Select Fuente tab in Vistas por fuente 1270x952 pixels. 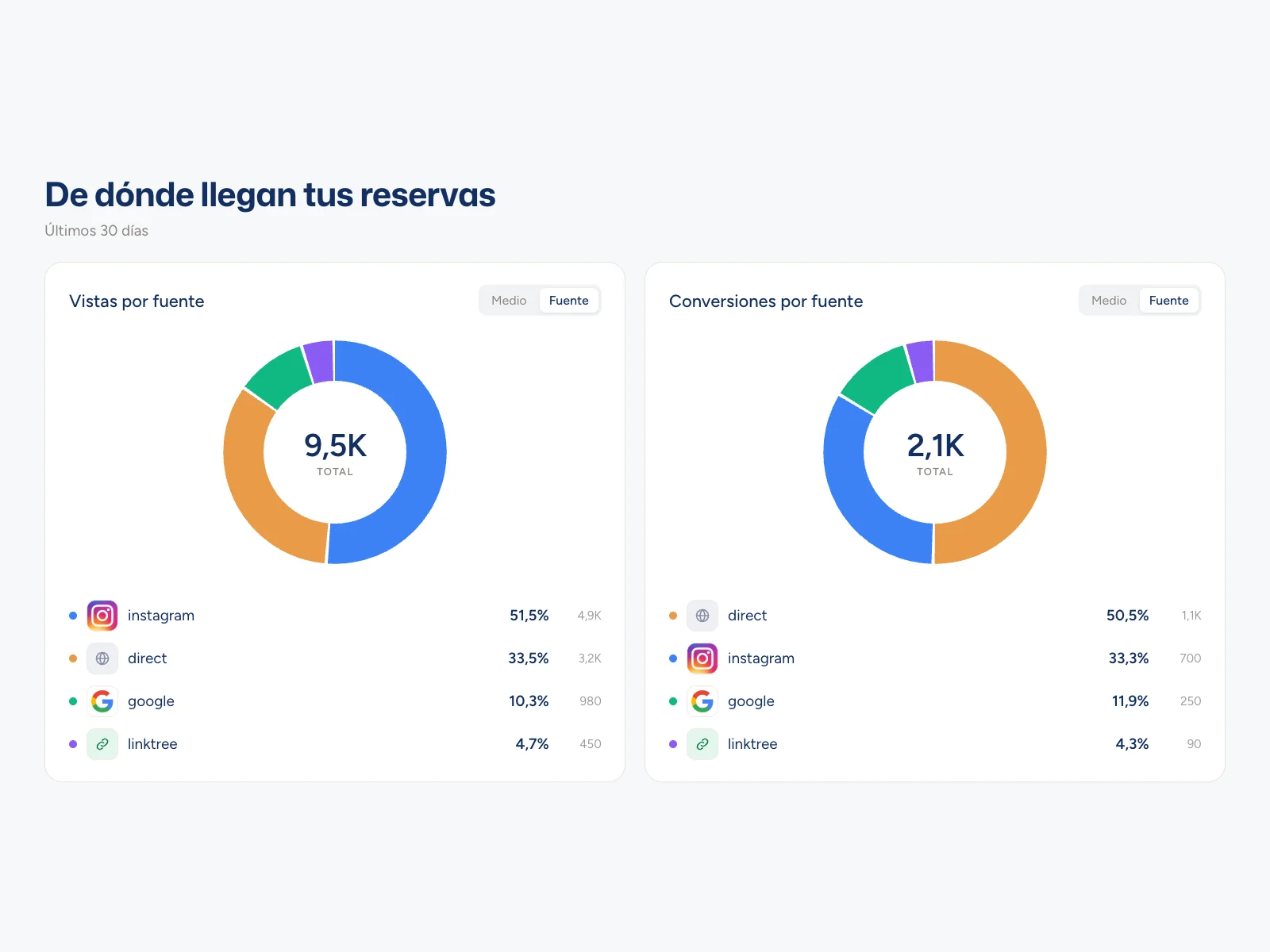click(569, 301)
